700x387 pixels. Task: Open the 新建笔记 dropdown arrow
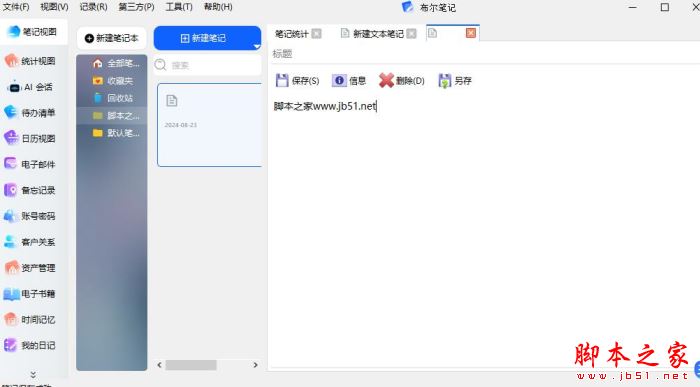tap(256, 46)
